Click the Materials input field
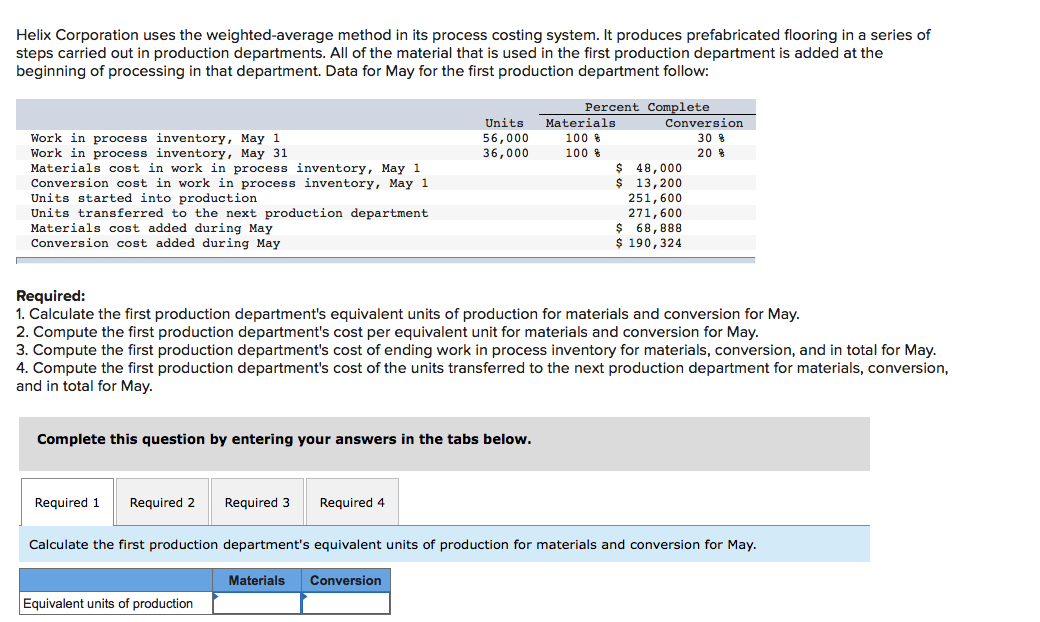 [256, 603]
